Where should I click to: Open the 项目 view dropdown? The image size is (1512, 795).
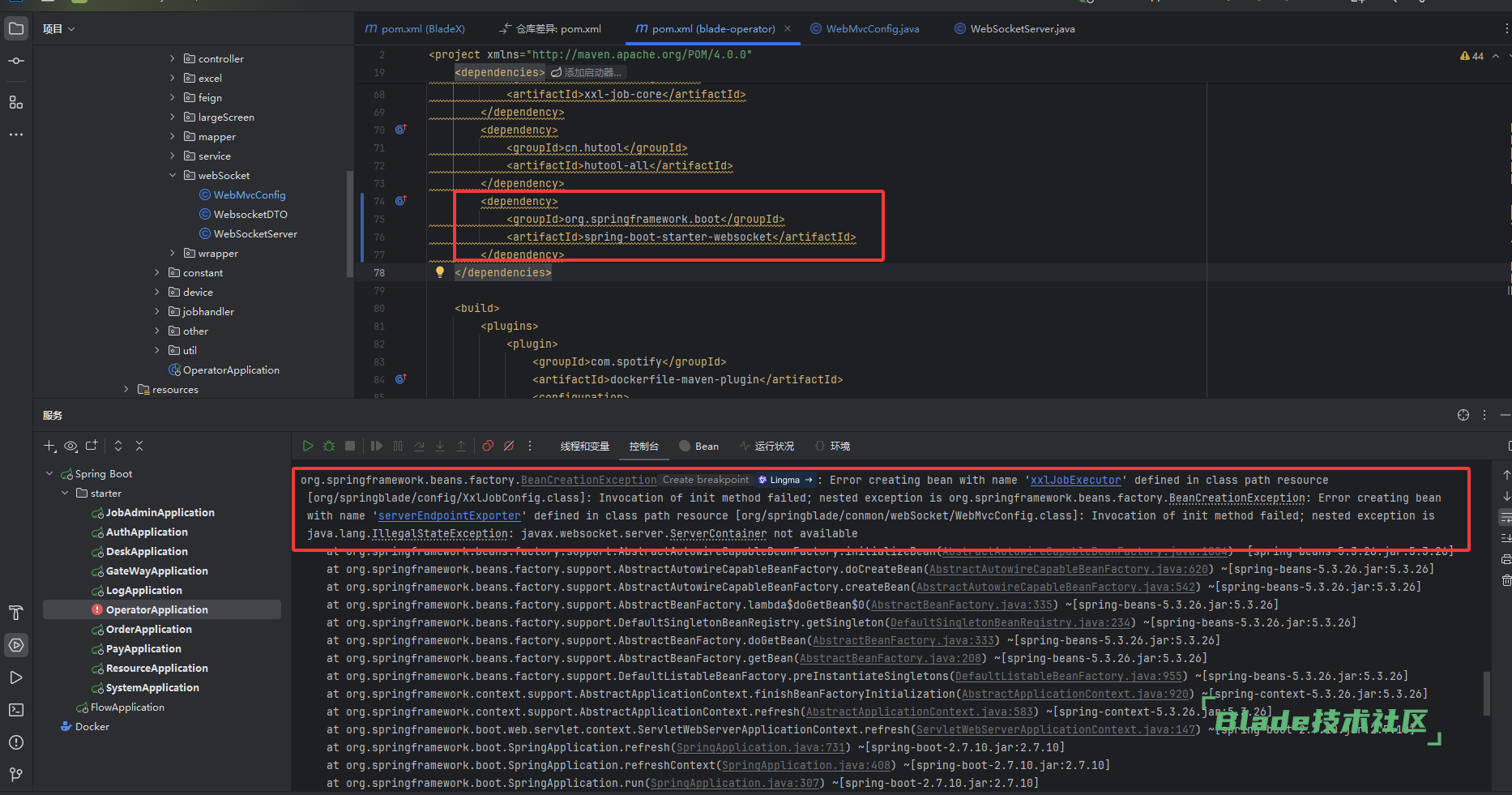tap(58, 29)
